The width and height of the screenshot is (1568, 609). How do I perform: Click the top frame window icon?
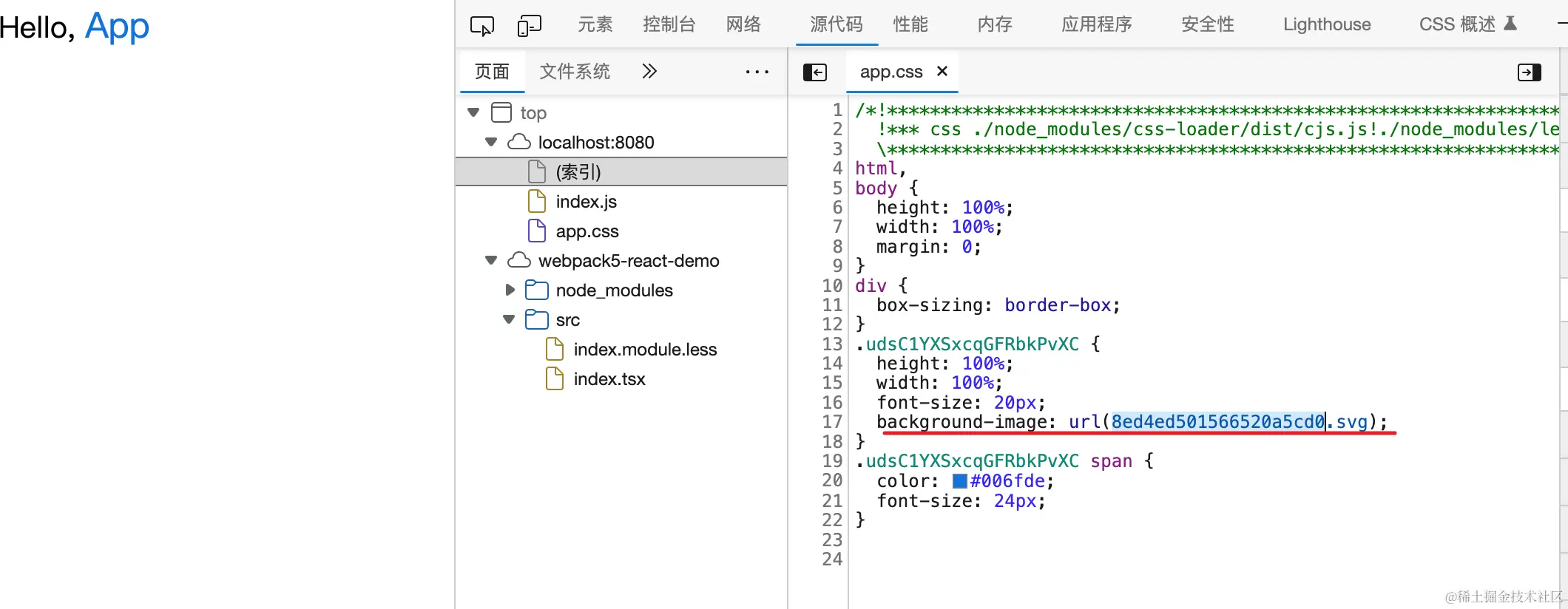pyautogui.click(x=501, y=112)
